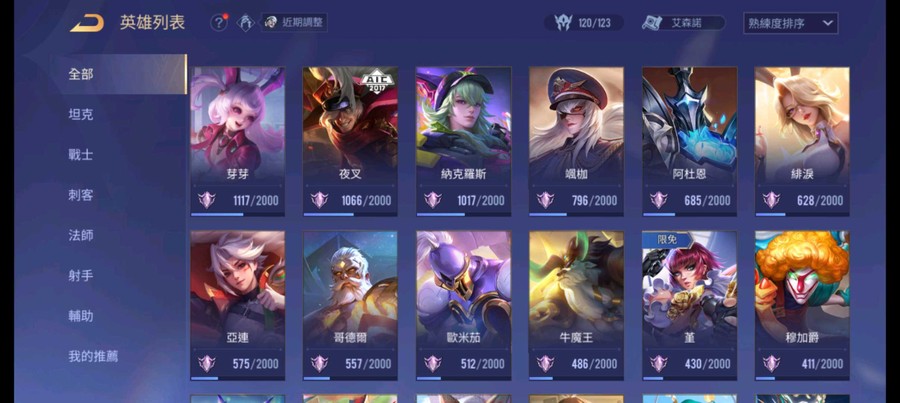Open the 我的推薦 tab
This screenshot has width=900, height=403.
coord(93,356)
